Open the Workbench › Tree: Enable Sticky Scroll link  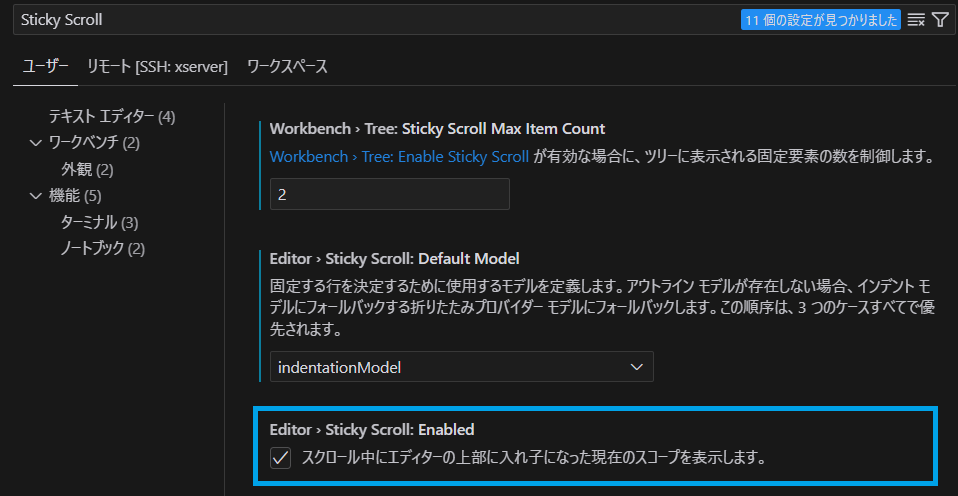pyautogui.click(x=400, y=157)
